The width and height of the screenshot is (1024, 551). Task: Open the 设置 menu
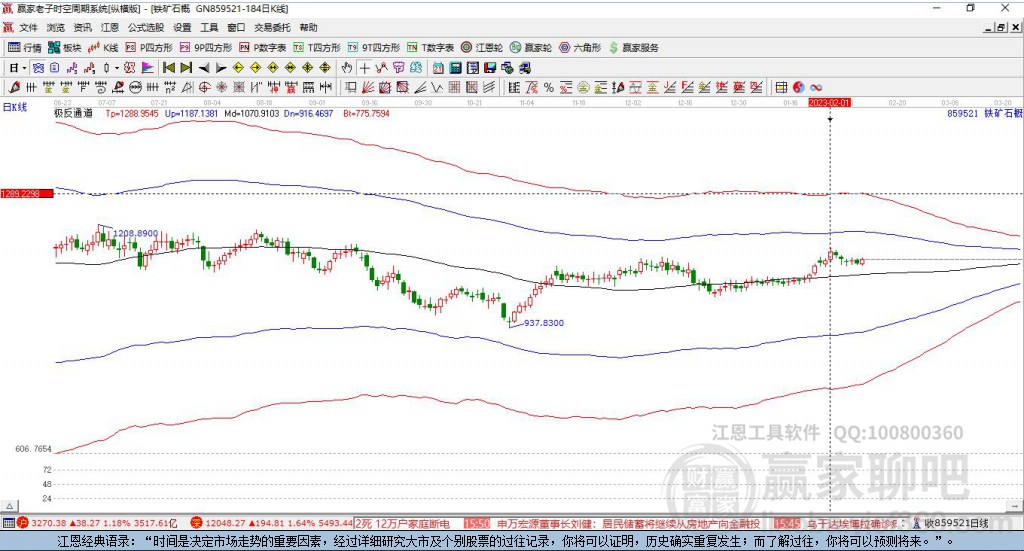(182, 27)
